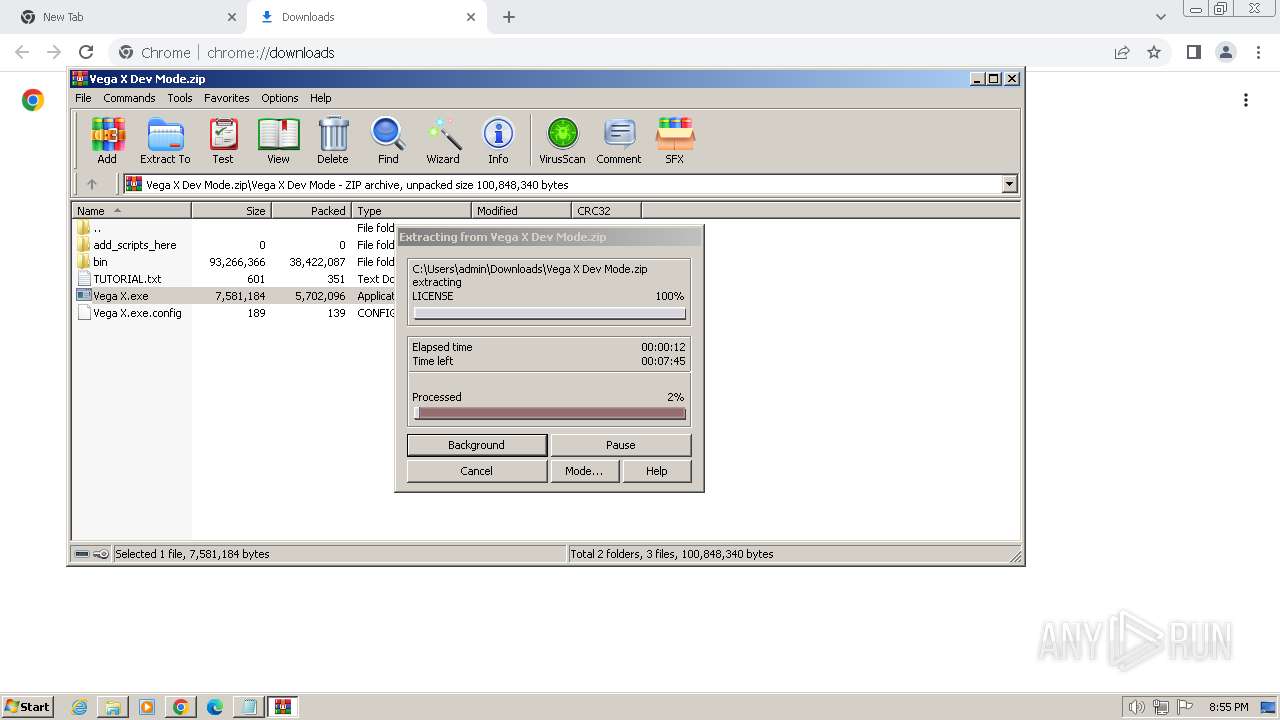Image resolution: width=1280 pixels, height=720 pixels.
Task: Click the Info icon
Action: [x=498, y=140]
